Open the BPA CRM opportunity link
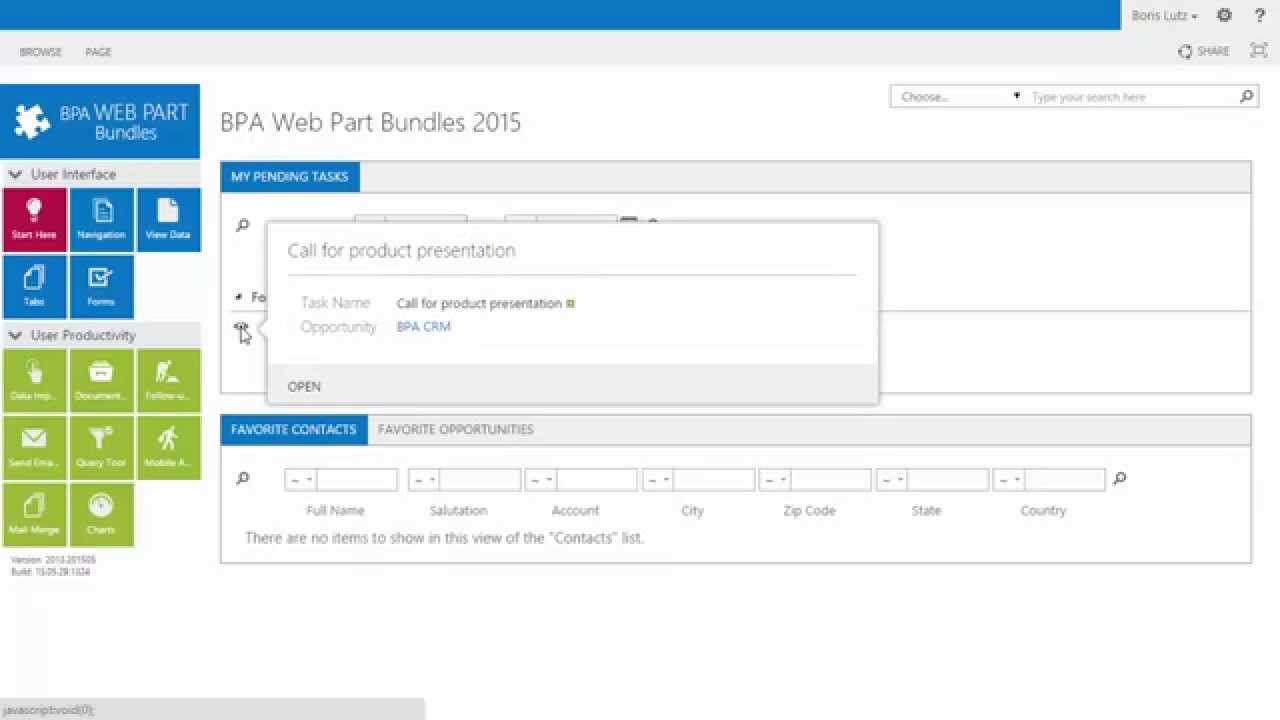This screenshot has width=1280, height=720. click(x=424, y=327)
